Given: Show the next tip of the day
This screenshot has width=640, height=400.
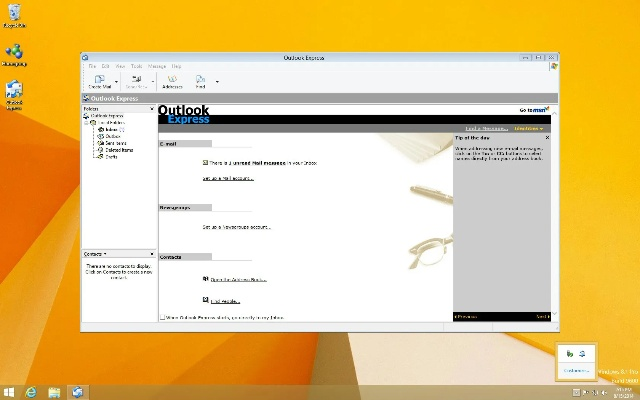Looking at the screenshot, I should 543,316.
